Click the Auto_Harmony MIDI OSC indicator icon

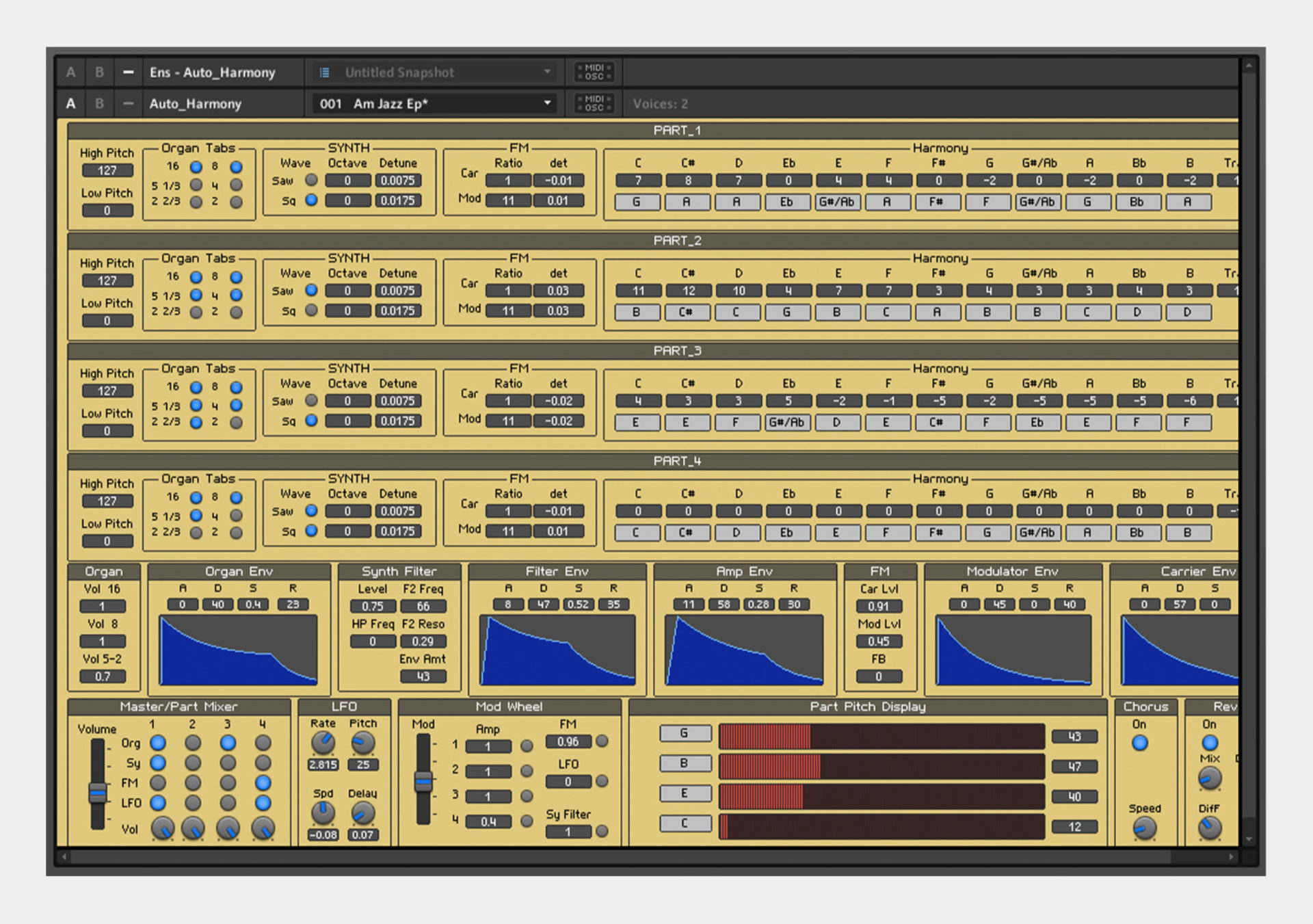coord(594,103)
